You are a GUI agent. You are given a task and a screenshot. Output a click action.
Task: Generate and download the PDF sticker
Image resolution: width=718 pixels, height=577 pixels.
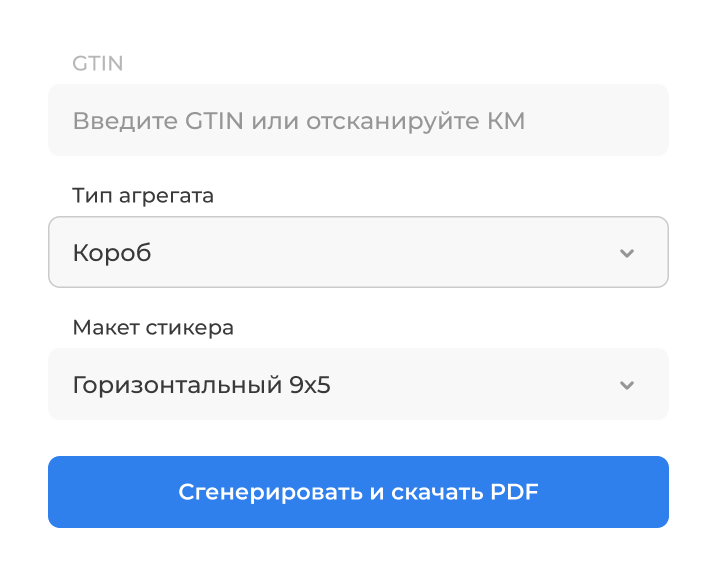coord(358,492)
